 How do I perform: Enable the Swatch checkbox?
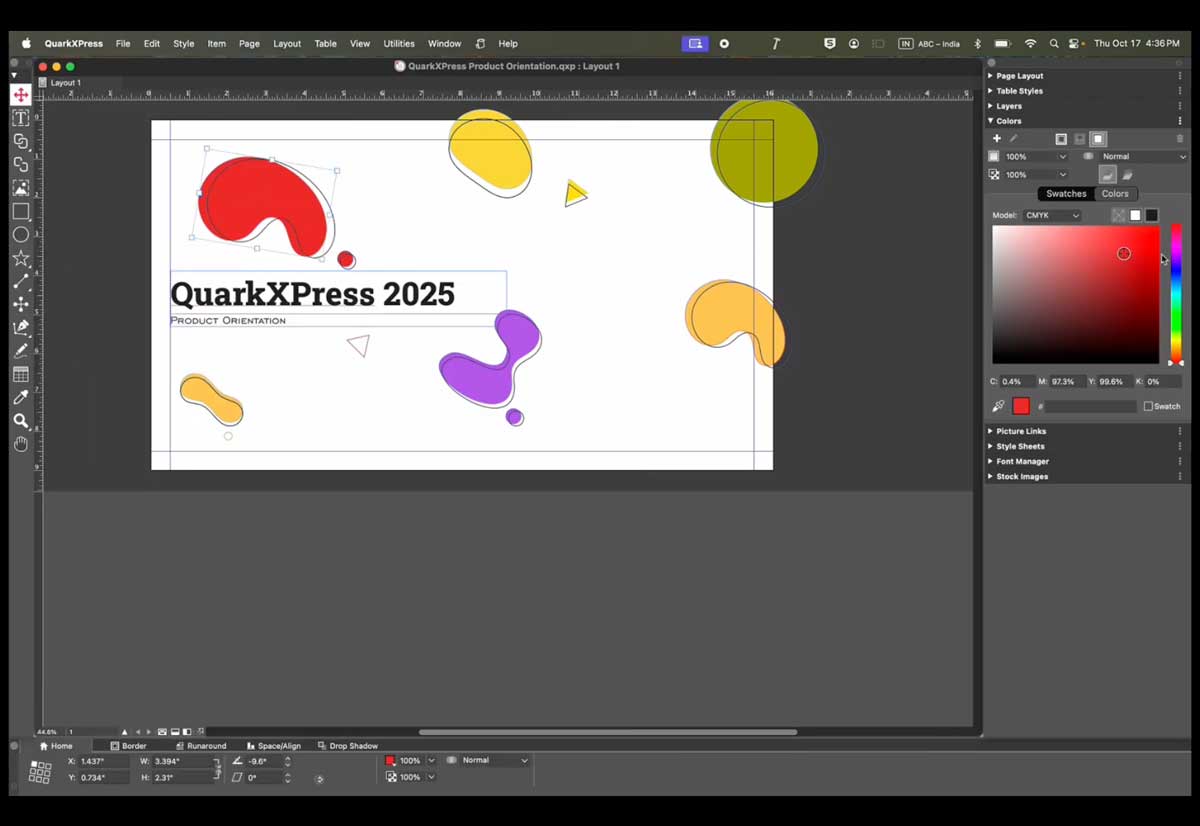(1148, 406)
